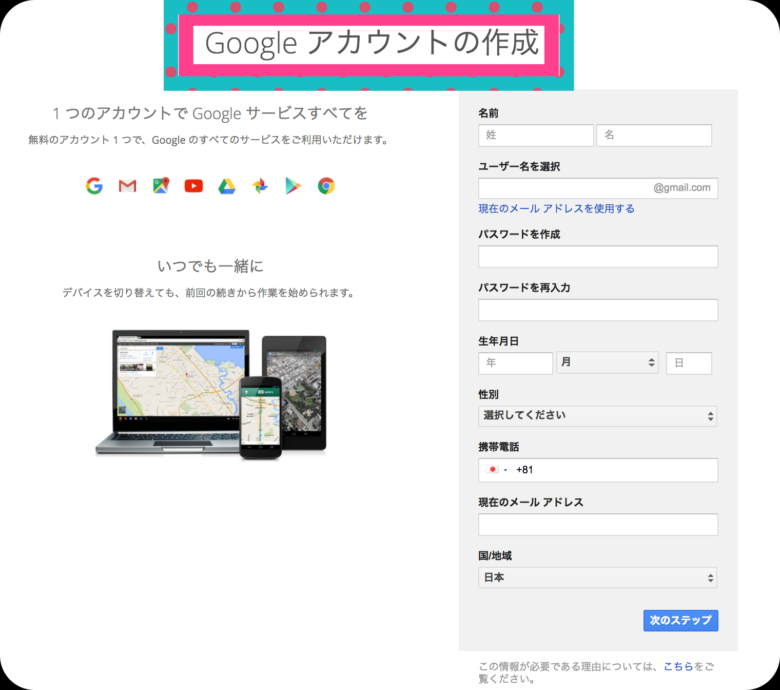Click the YouTube play icon
Viewport: 780px width, 690px height.
point(194,186)
